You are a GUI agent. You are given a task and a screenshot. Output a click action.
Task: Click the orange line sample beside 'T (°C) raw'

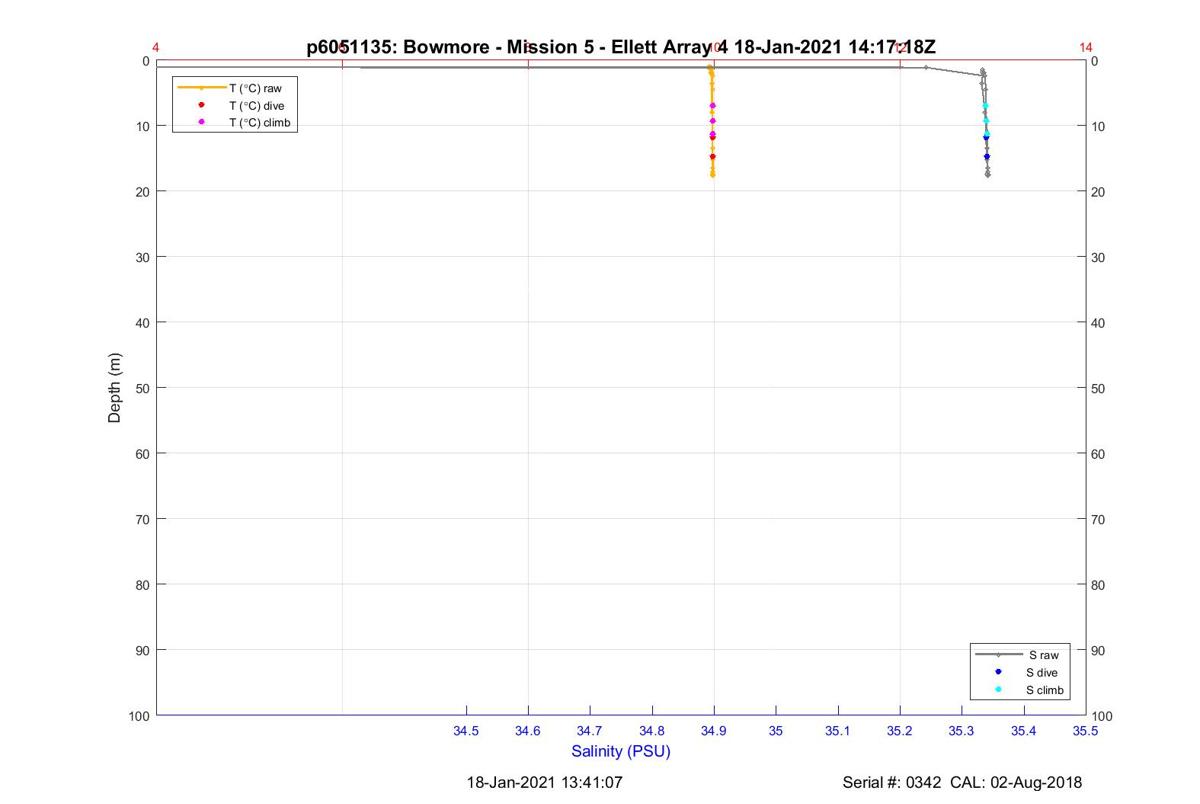click(x=201, y=88)
